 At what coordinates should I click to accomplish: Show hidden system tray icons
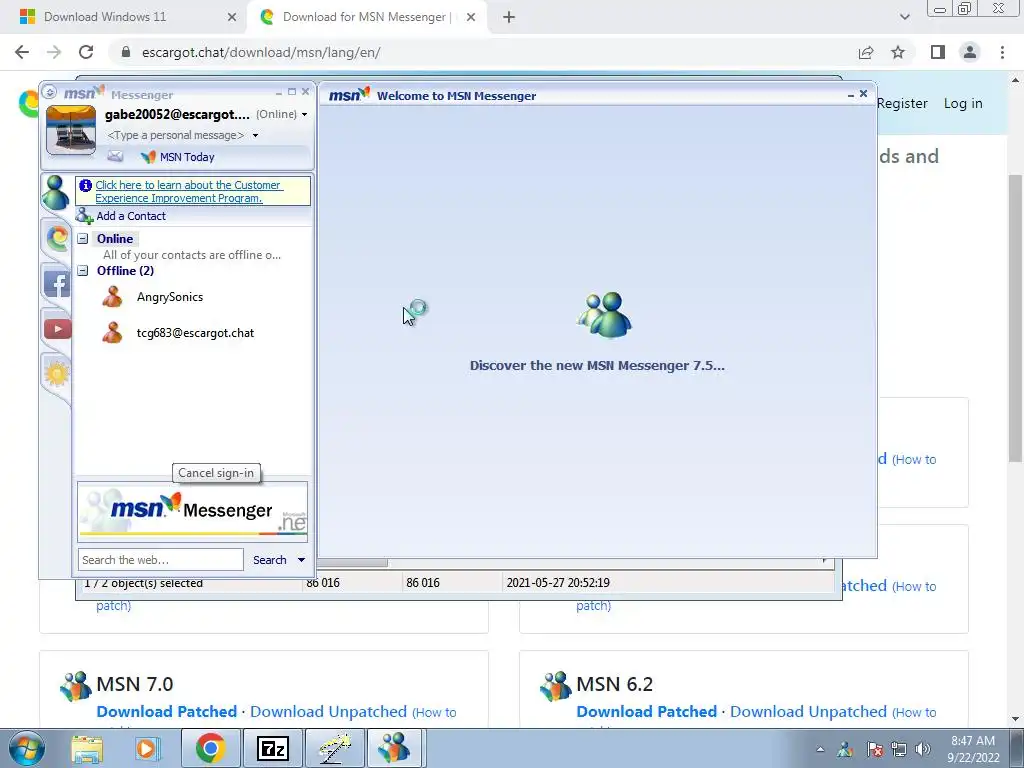(820, 749)
